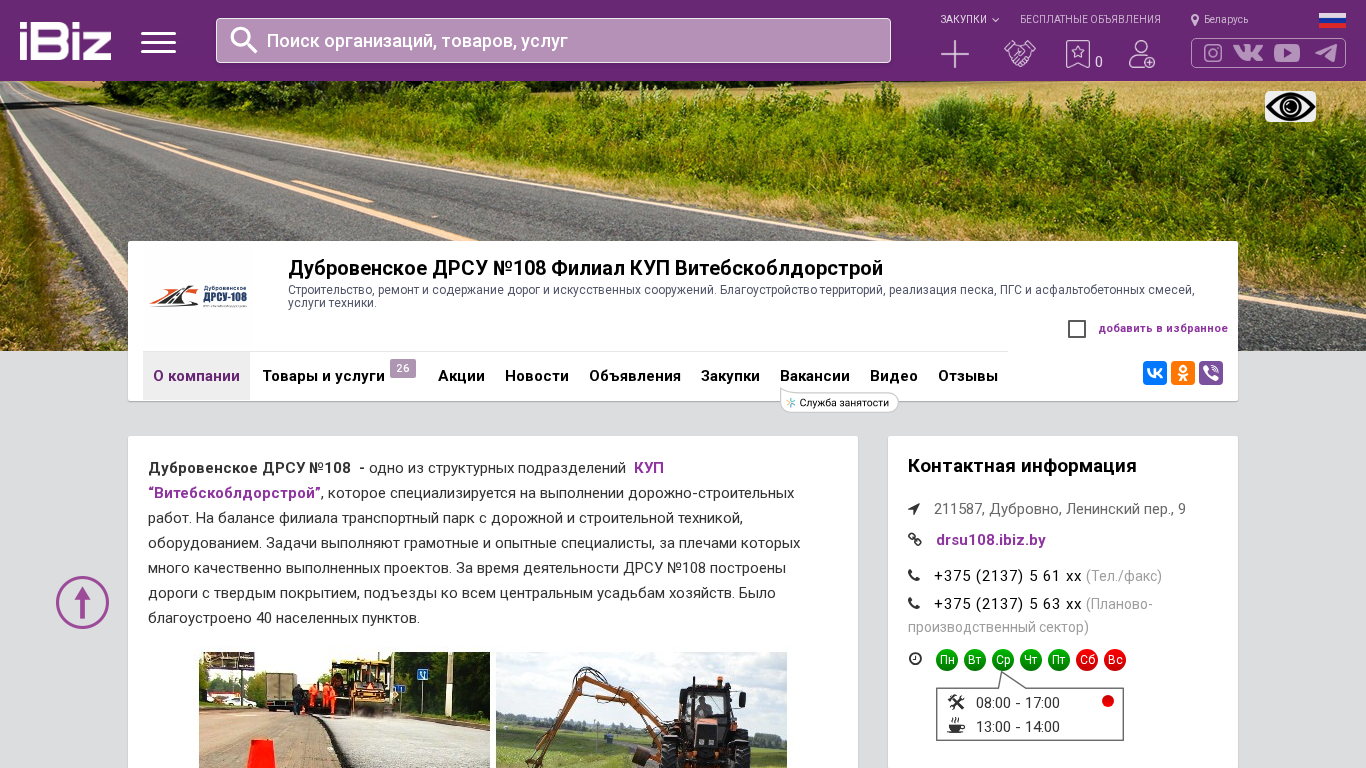Select Sunday (Вс) in work schedule
The height and width of the screenshot is (768, 1366).
click(1115, 660)
